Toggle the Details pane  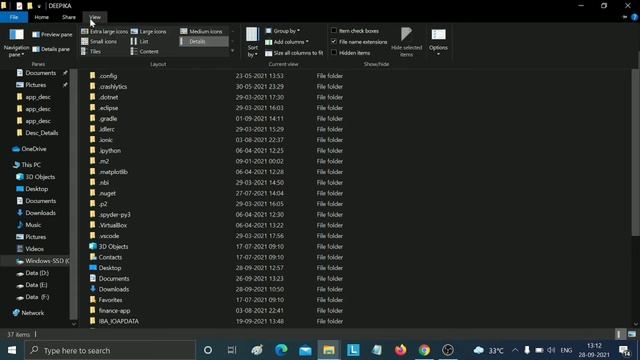(51, 49)
